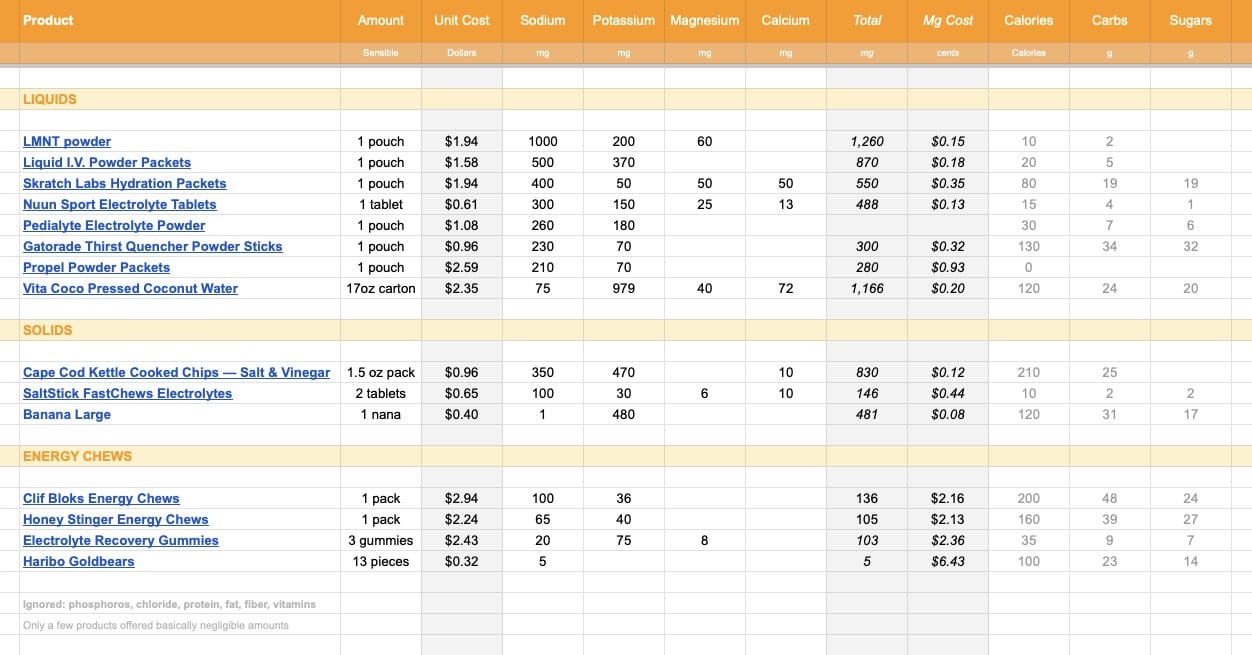Screen dimensions: 1252x655
Task: Open Honey Stinger Energy Chews link
Action: tap(116, 519)
